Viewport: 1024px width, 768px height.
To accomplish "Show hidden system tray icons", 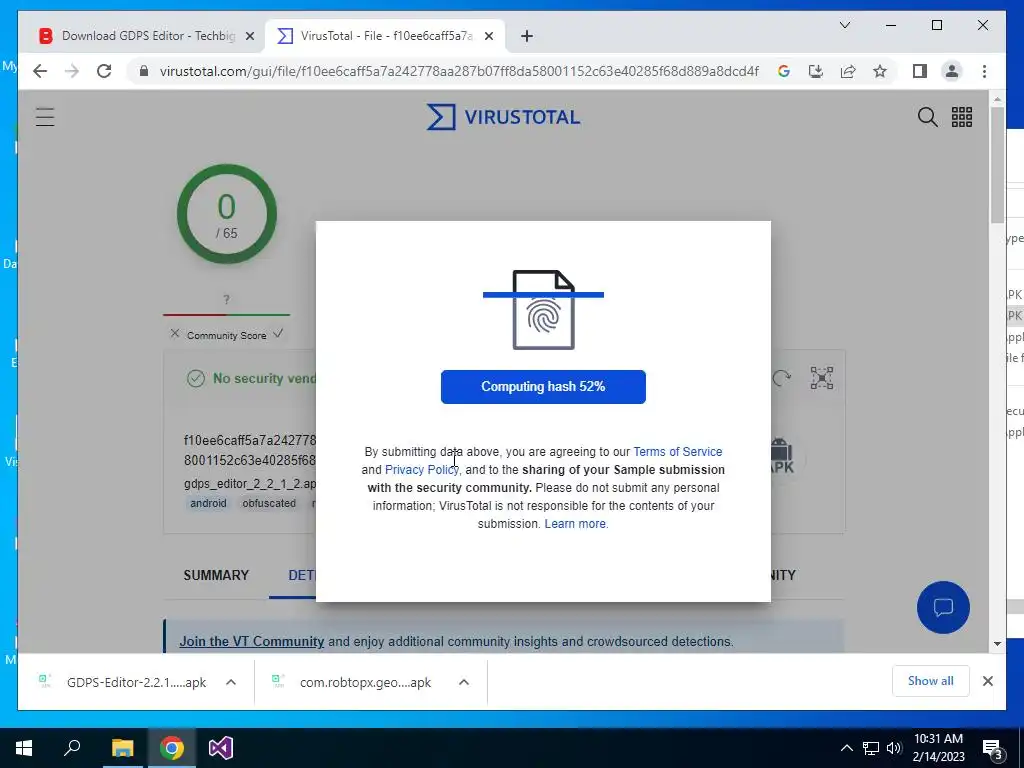I will [846, 748].
